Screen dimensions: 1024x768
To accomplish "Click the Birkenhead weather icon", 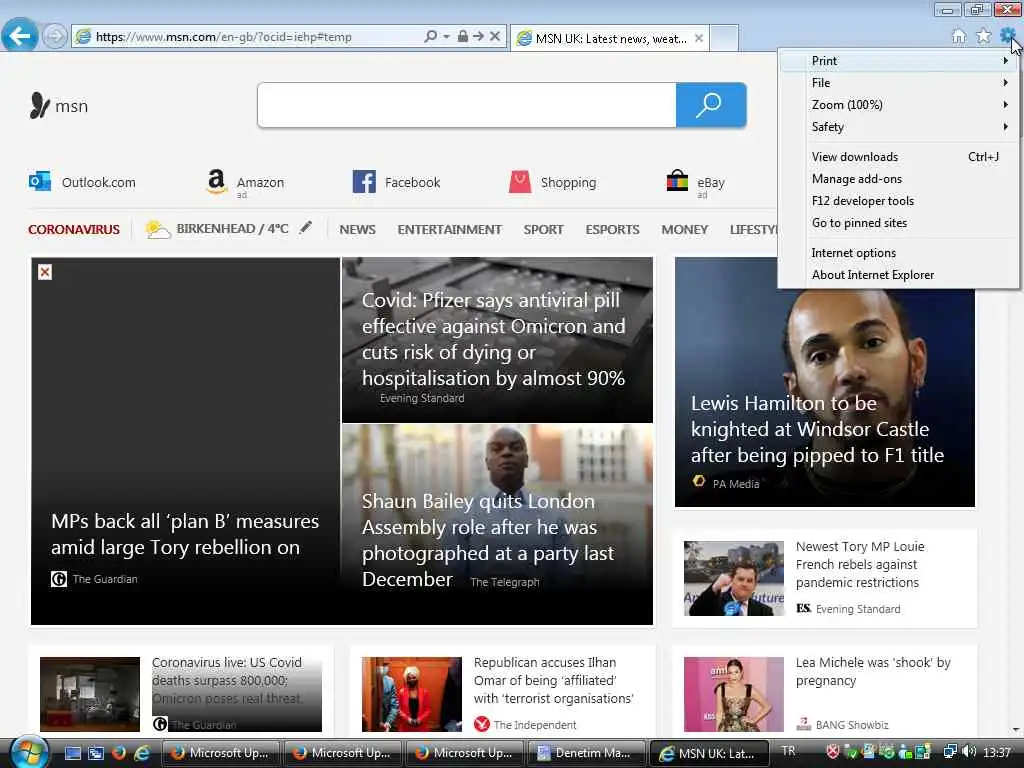I will click(x=157, y=229).
